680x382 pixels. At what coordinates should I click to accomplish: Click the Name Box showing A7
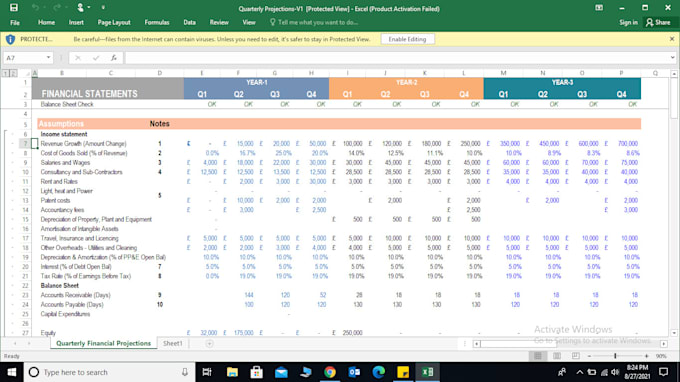point(24,58)
